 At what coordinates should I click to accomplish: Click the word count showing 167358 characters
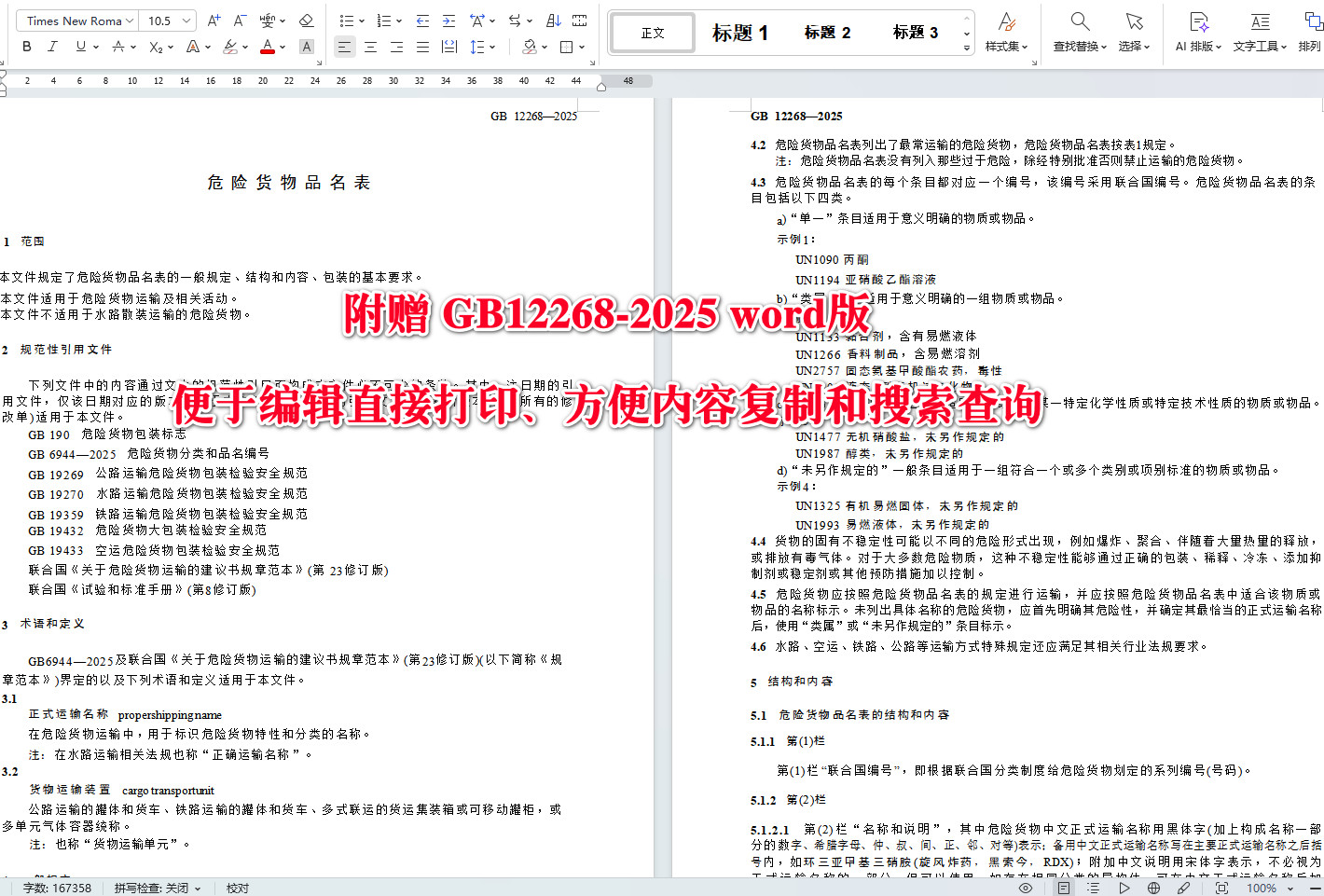click(x=60, y=888)
